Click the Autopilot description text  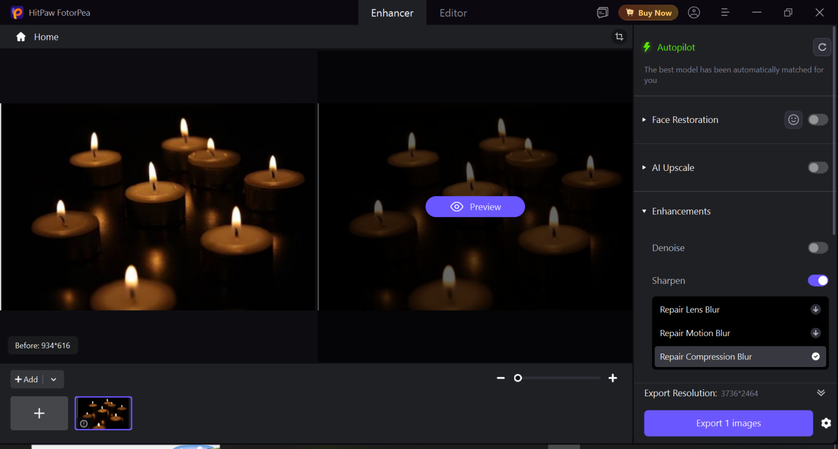pos(734,75)
